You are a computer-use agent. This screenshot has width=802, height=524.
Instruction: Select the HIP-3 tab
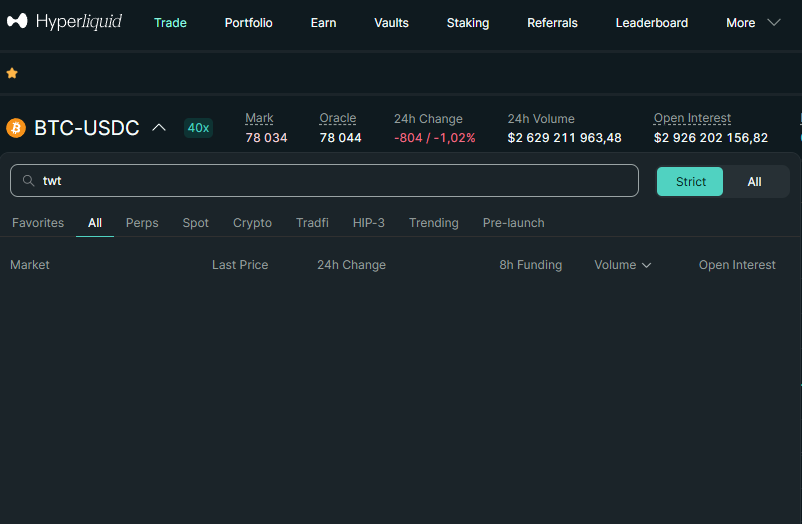pos(368,223)
